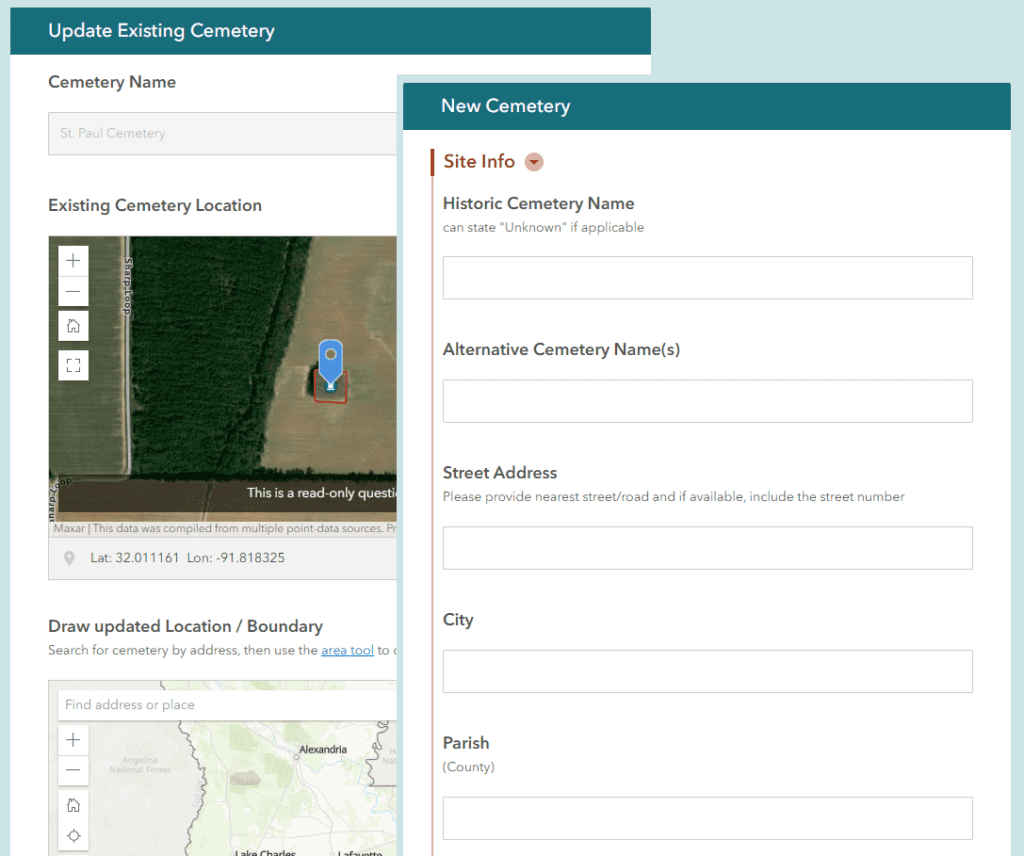1024x856 pixels.
Task: Zoom out on the updated boundary map
Action: (73, 770)
